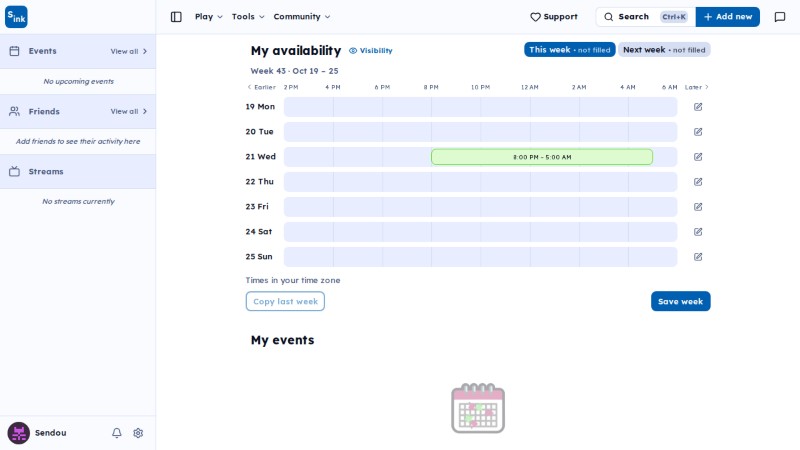Open settings gear icon
This screenshot has height=450, width=800.
tap(138, 433)
